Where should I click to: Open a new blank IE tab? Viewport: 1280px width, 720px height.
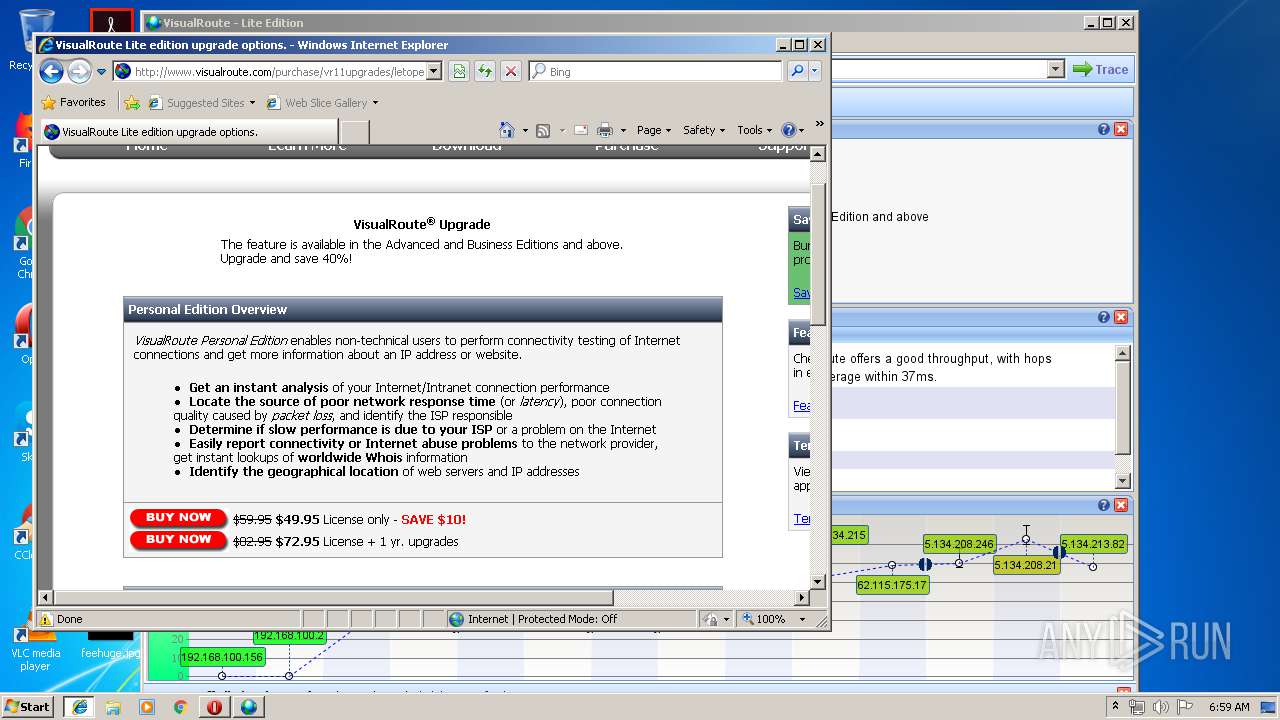(355, 131)
